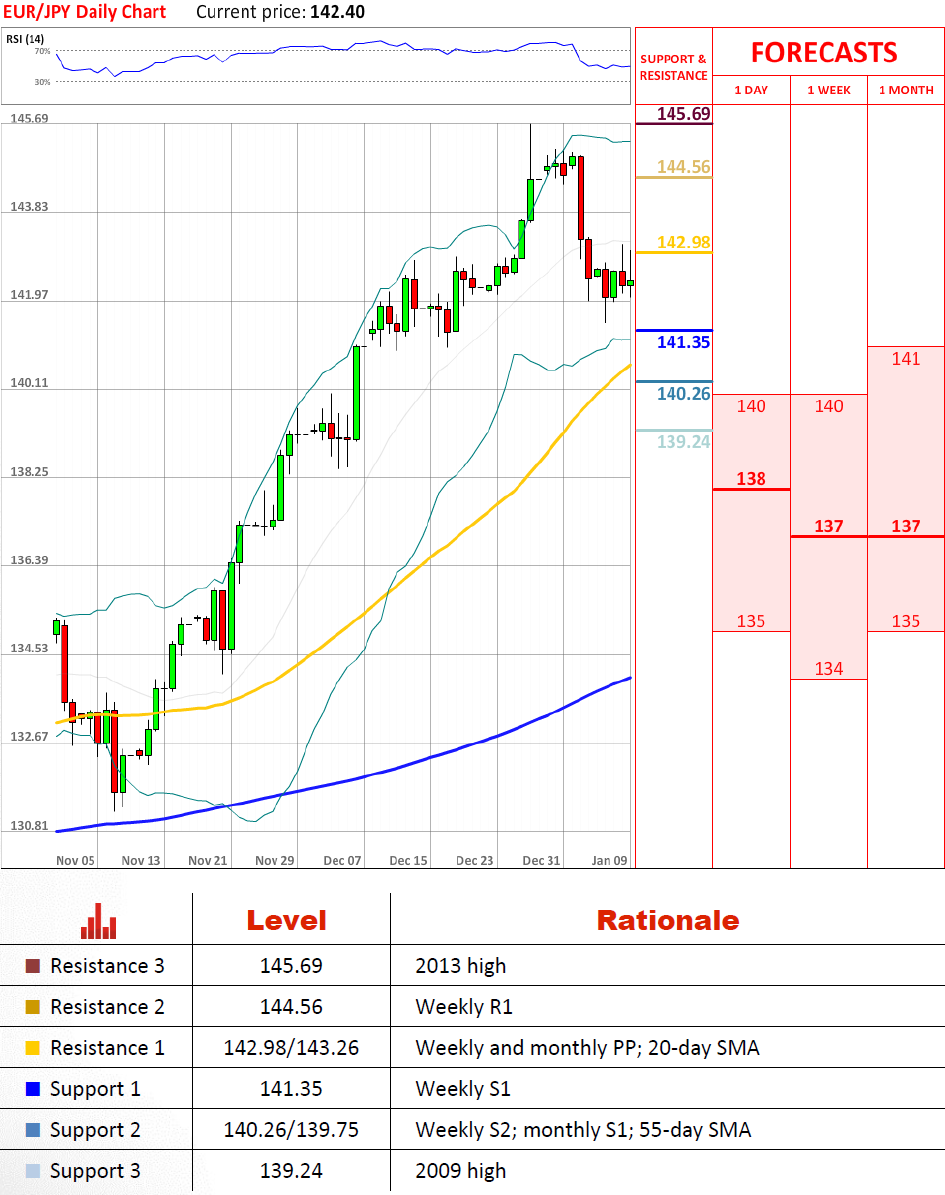Click the Level table column header
Screen dimensions: 945x1195
[287, 921]
